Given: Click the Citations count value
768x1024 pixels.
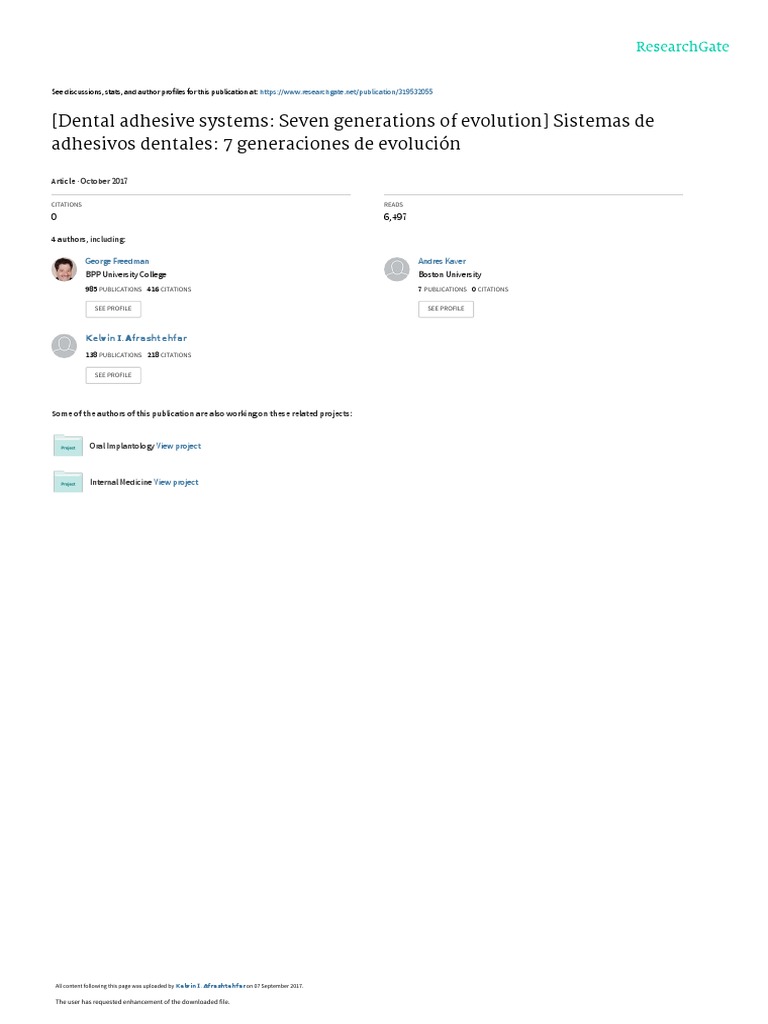Looking at the screenshot, I should pyautogui.click(x=54, y=217).
